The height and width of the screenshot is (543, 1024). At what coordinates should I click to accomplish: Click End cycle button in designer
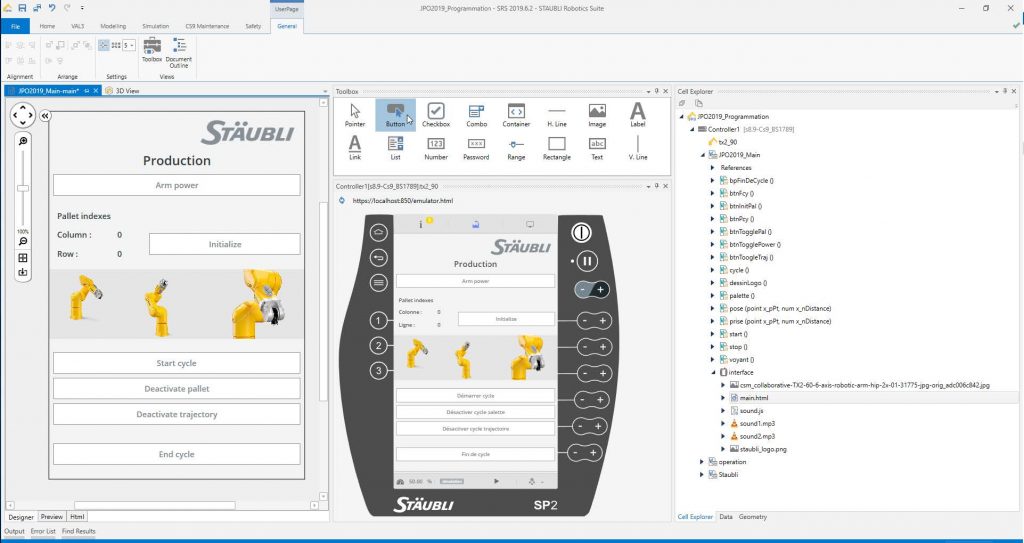[x=176, y=454]
